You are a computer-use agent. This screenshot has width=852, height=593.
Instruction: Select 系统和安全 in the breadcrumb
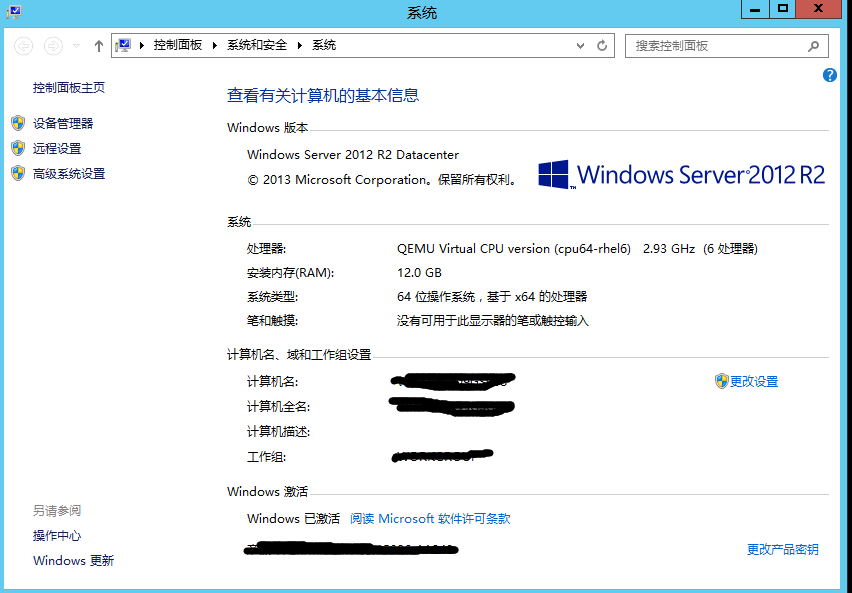pyautogui.click(x=257, y=45)
